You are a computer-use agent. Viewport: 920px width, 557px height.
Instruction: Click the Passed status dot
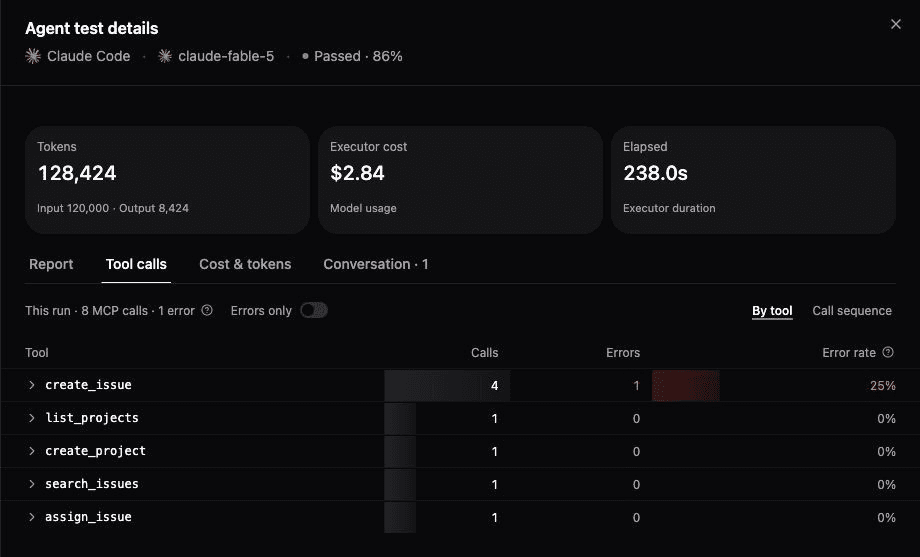coord(305,56)
